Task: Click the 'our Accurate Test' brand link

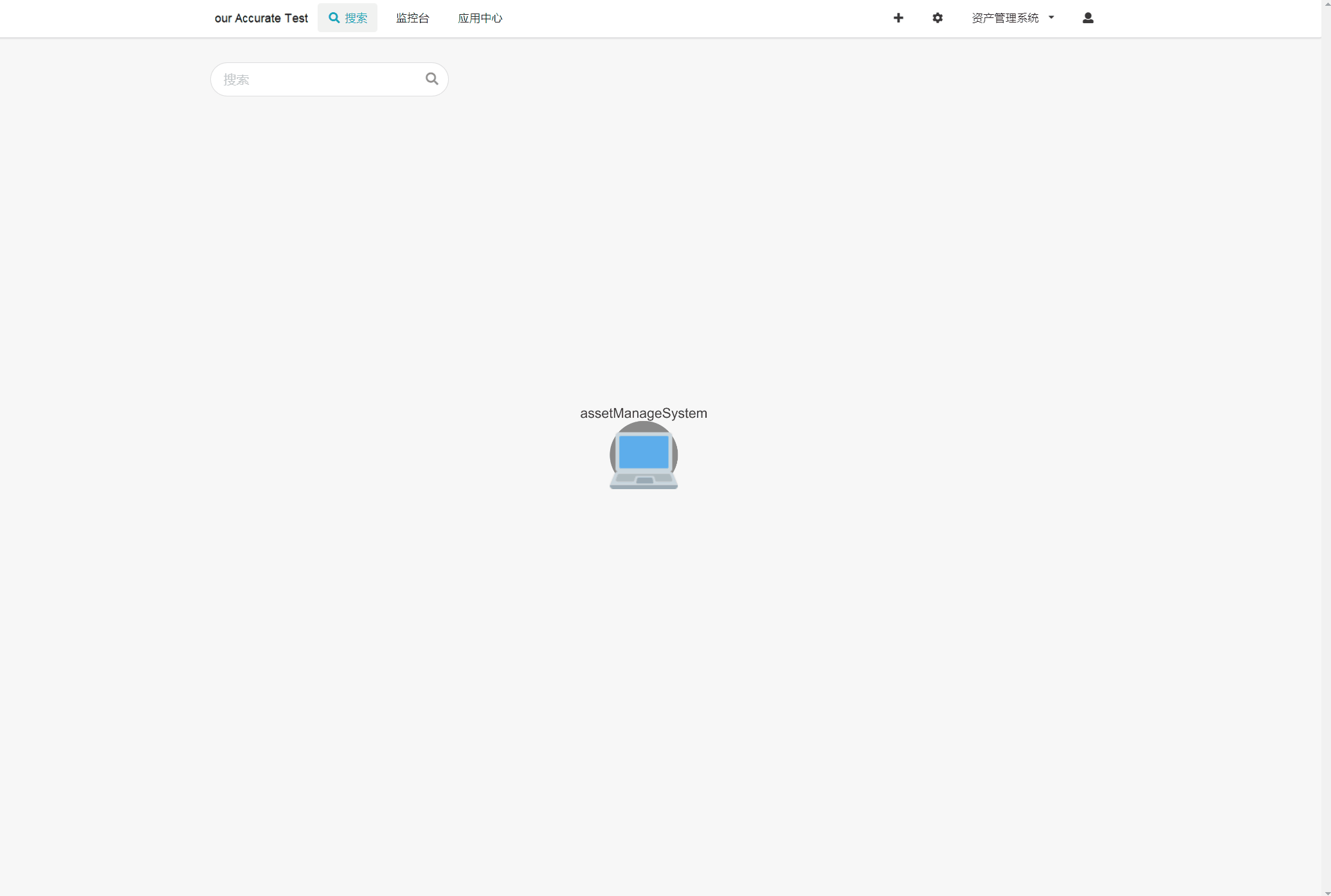Action: pyautogui.click(x=261, y=18)
